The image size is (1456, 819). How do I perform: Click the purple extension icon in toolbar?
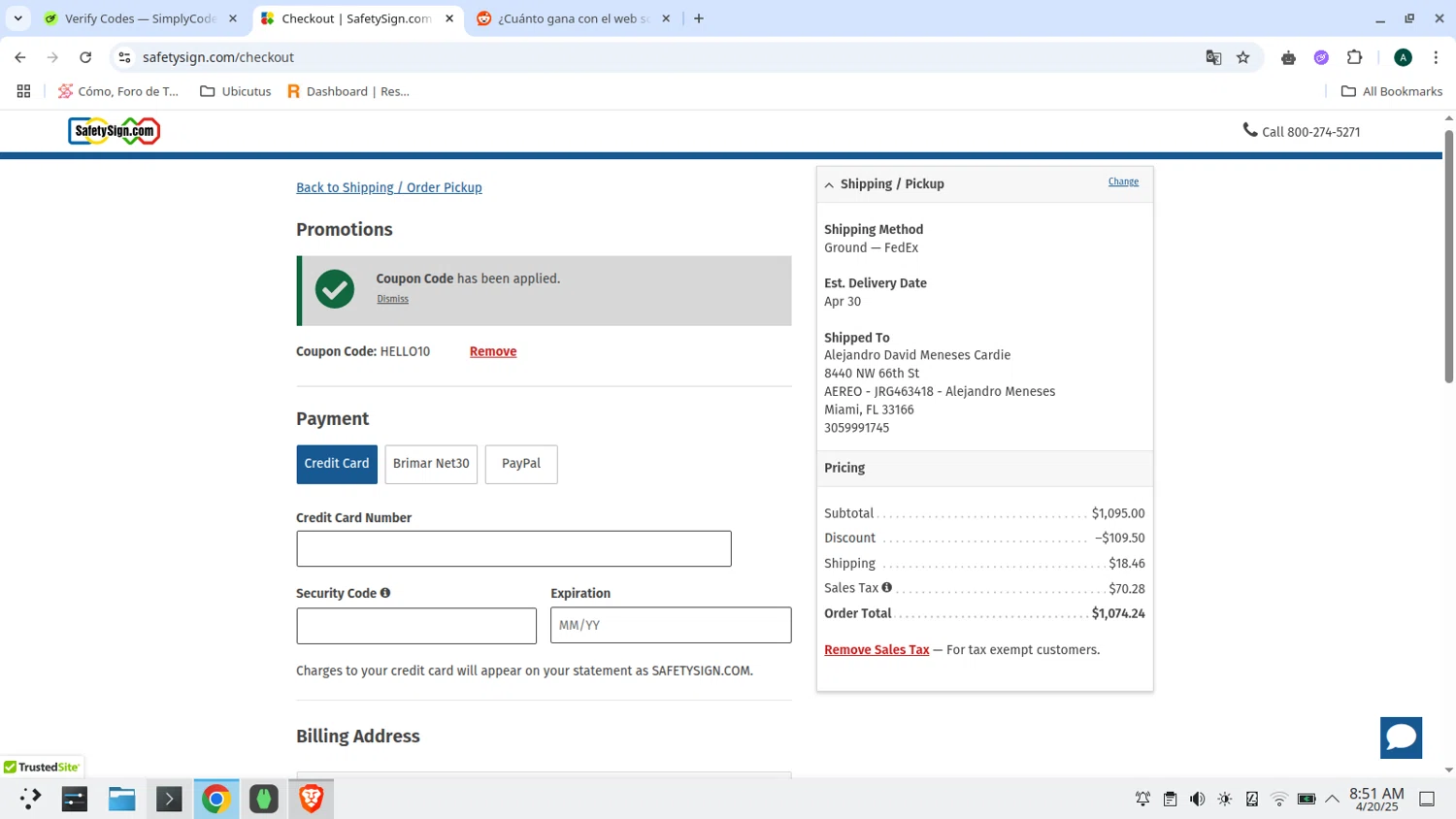1321,57
